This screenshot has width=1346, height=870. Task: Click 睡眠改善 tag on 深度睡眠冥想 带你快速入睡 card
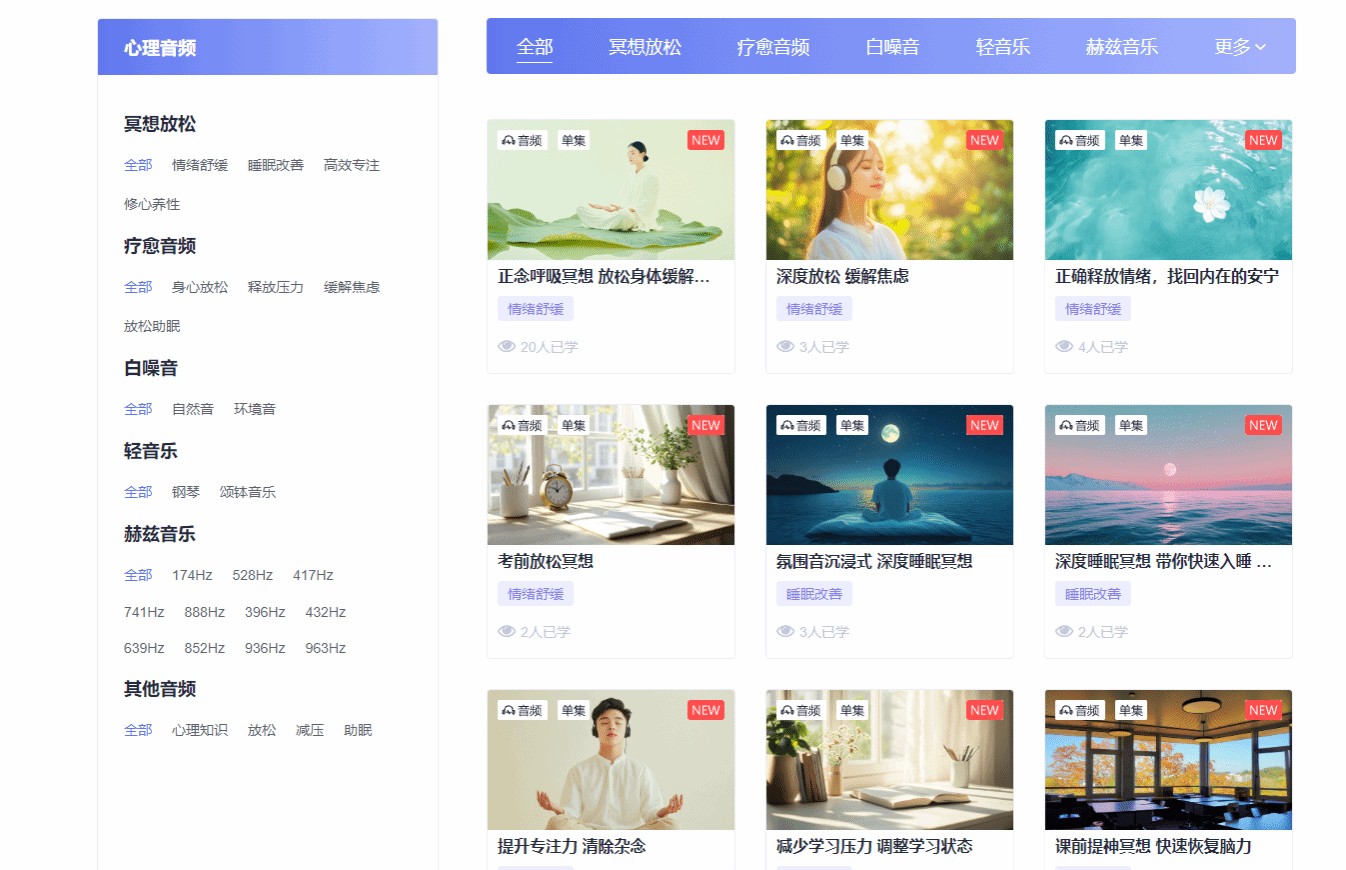[x=1092, y=594]
